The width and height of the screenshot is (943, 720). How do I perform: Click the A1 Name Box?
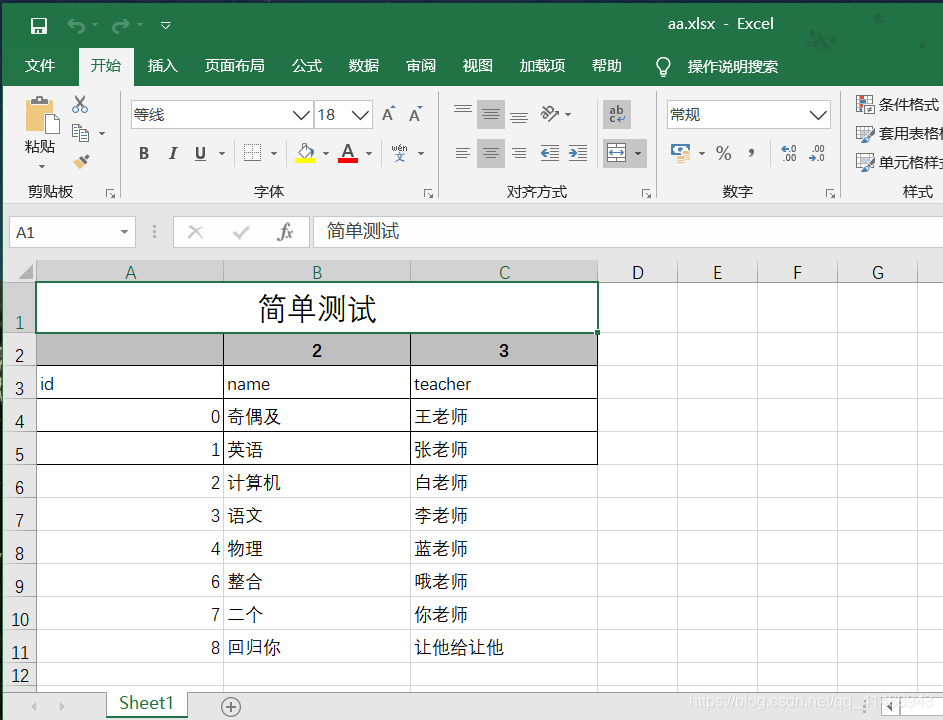point(72,232)
